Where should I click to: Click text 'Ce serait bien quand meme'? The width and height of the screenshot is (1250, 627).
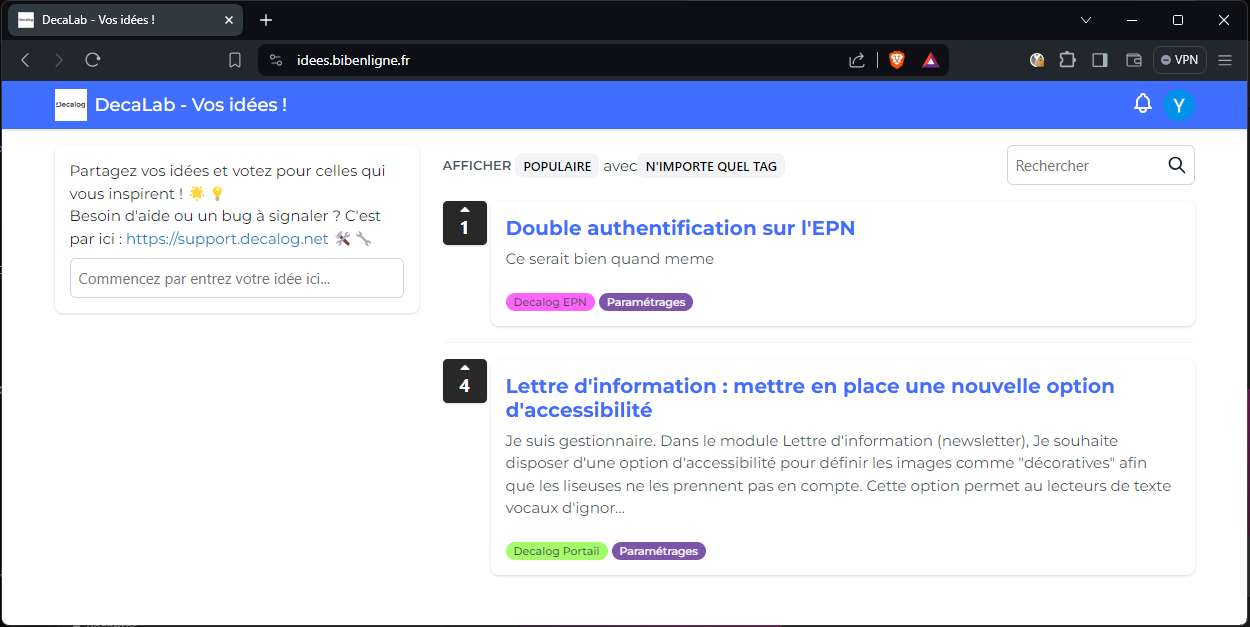click(x=610, y=259)
